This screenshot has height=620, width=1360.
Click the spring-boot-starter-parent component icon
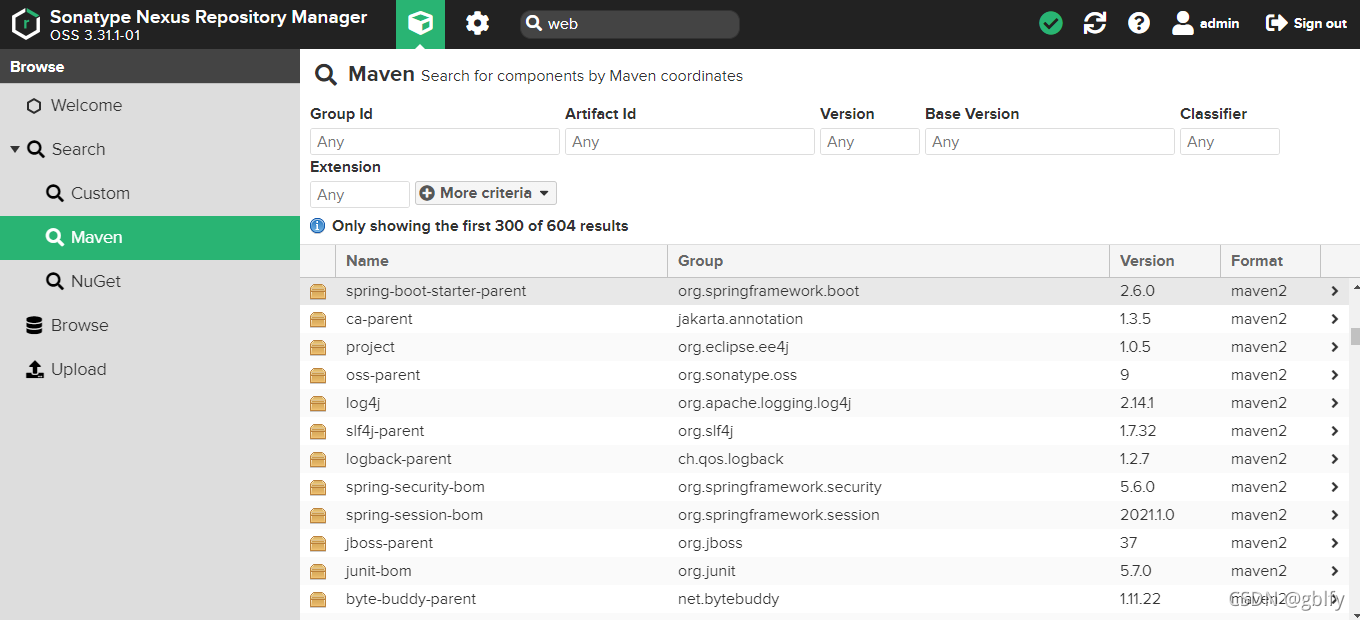pyautogui.click(x=318, y=292)
